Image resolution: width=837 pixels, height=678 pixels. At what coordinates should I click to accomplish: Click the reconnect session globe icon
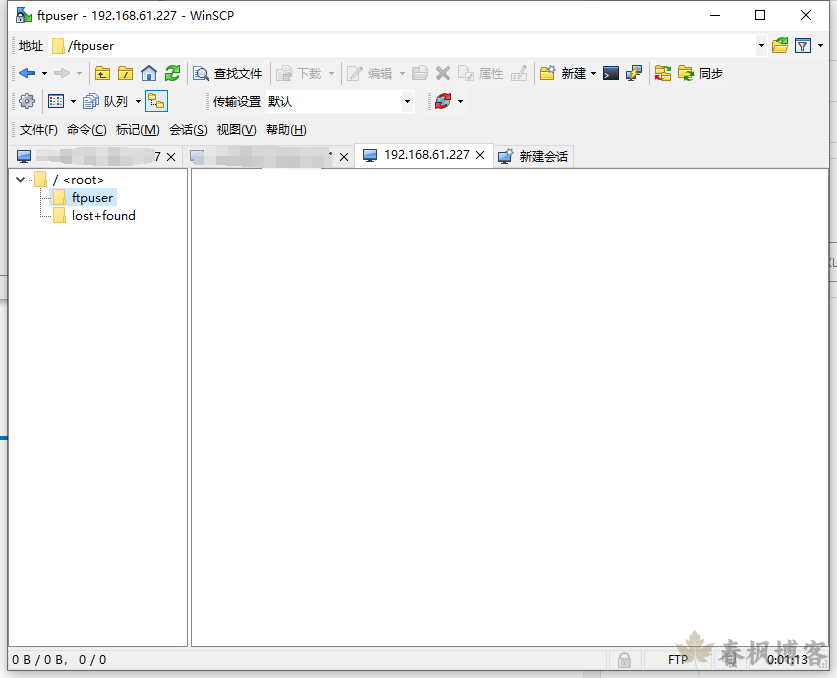(443, 101)
